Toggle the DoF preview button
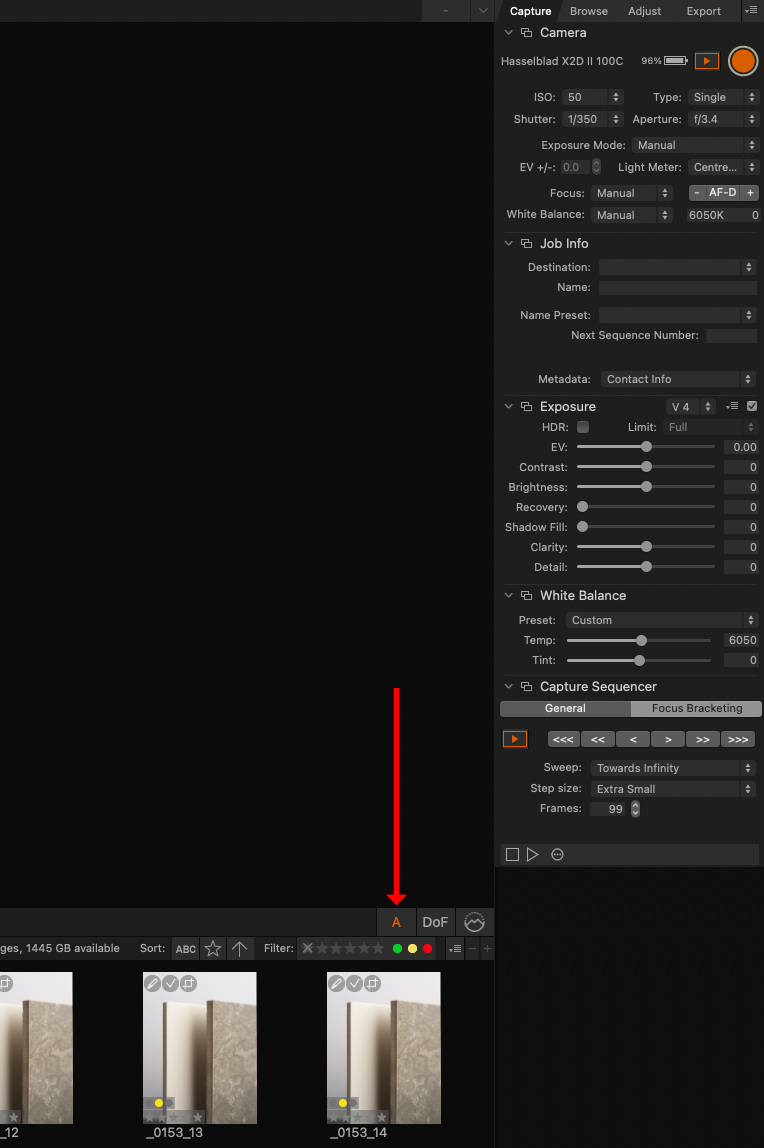Screen dimensions: 764x1148 [x=435, y=922]
